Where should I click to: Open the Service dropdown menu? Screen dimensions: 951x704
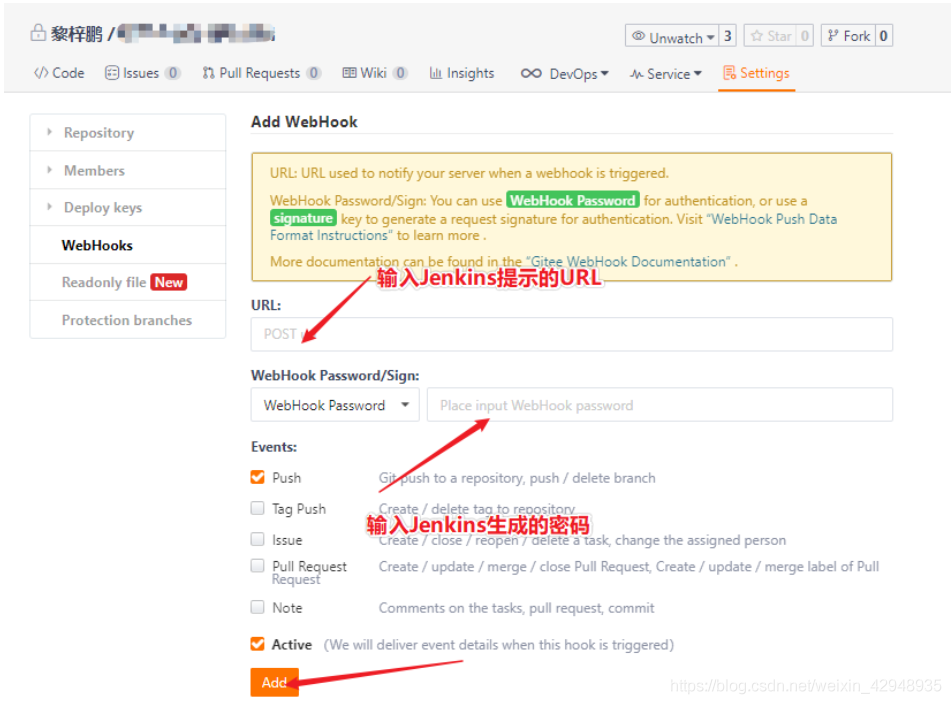pyautogui.click(x=665, y=74)
